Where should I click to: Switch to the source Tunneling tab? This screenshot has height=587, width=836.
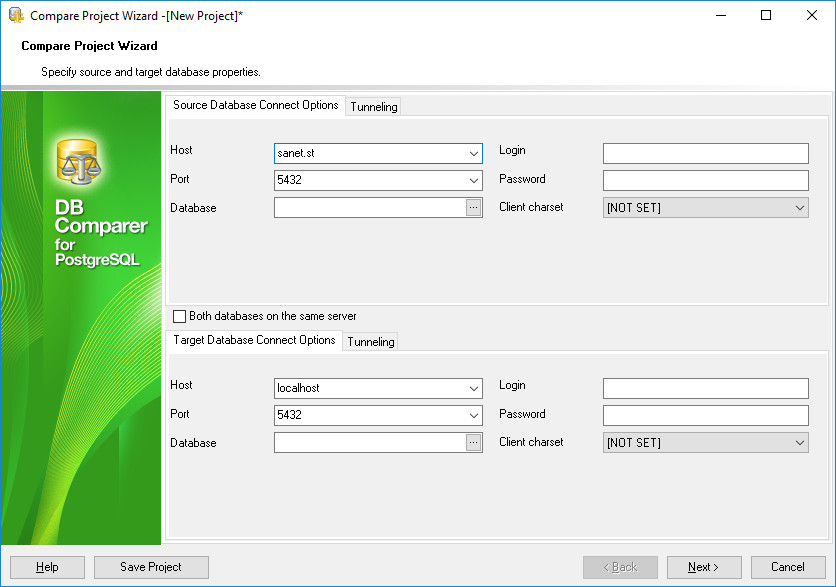click(374, 107)
